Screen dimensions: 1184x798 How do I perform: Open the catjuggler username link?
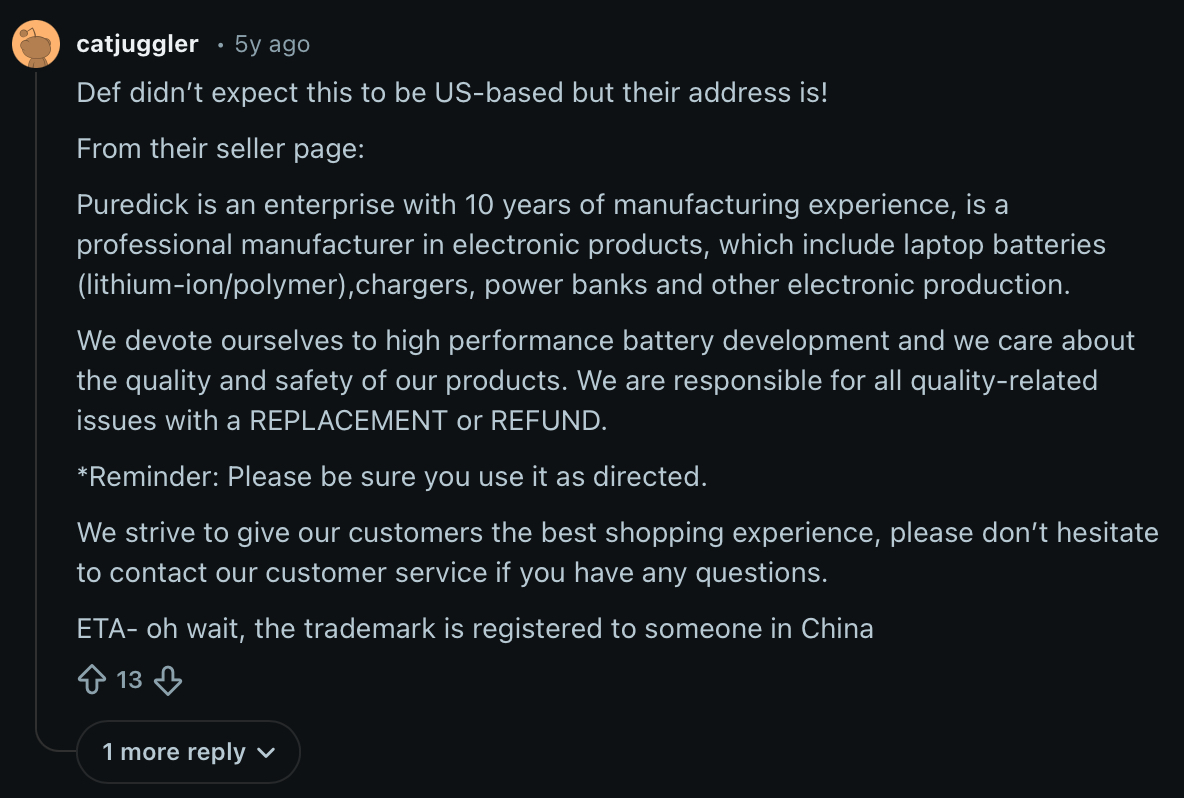pyautogui.click(x=137, y=45)
